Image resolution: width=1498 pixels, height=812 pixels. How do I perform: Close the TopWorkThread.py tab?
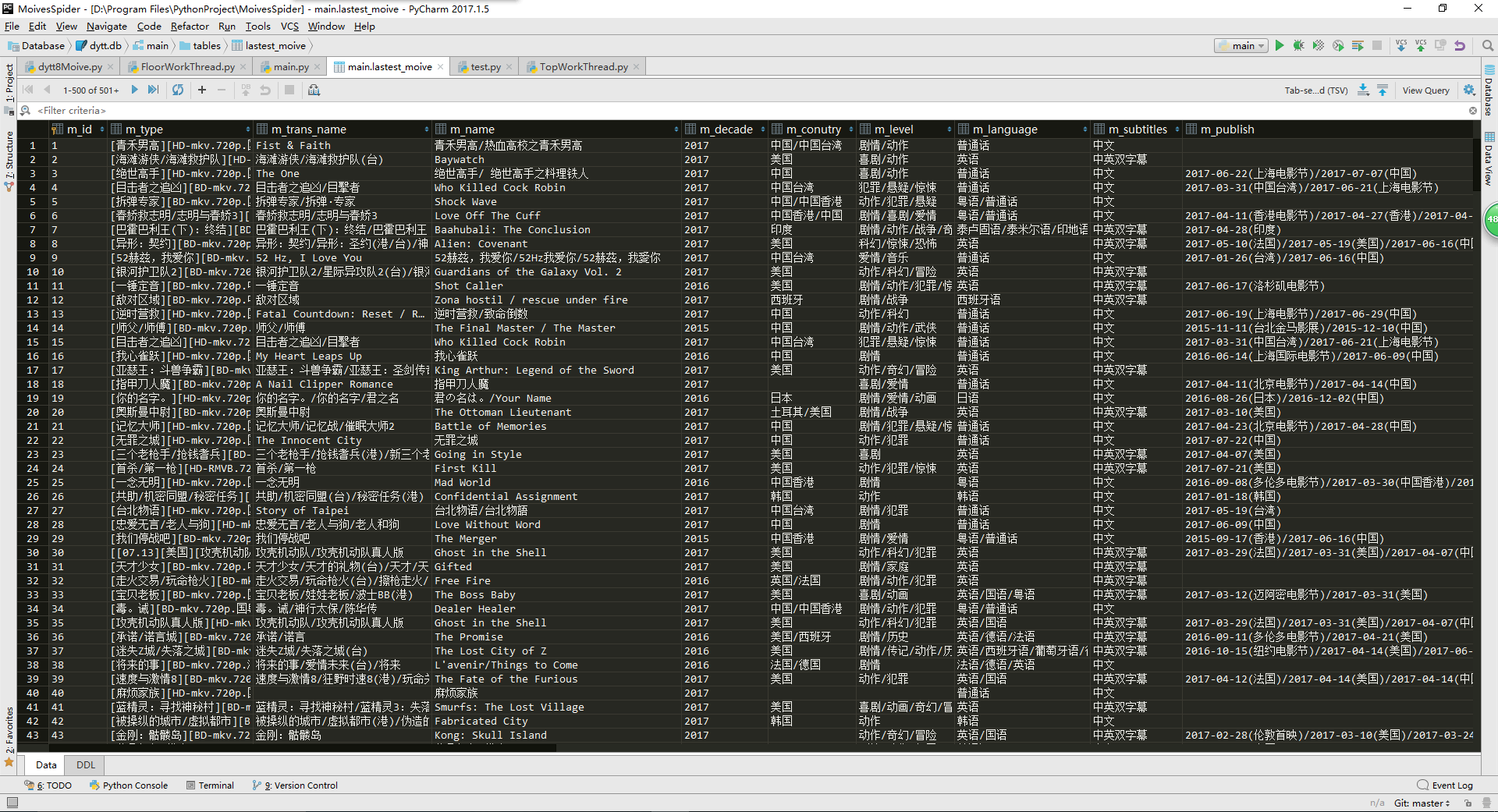pos(637,67)
